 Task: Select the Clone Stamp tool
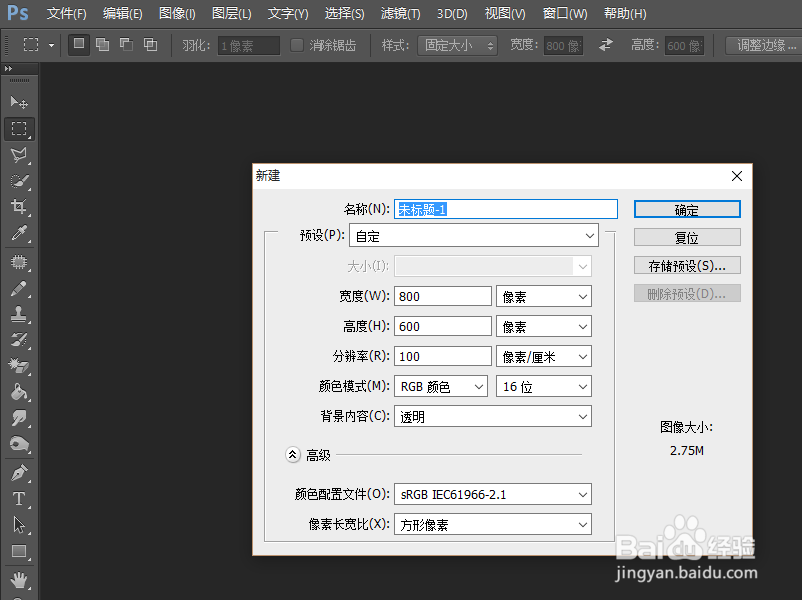19,313
